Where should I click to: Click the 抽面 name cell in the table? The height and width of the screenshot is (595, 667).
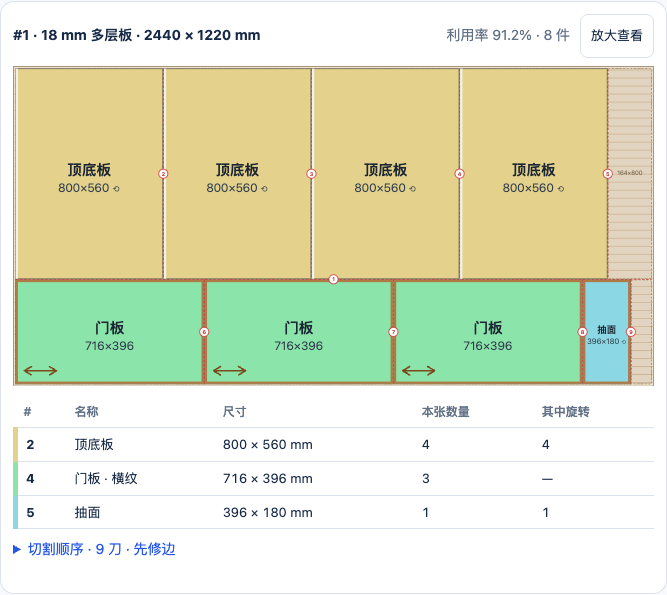tap(88, 512)
